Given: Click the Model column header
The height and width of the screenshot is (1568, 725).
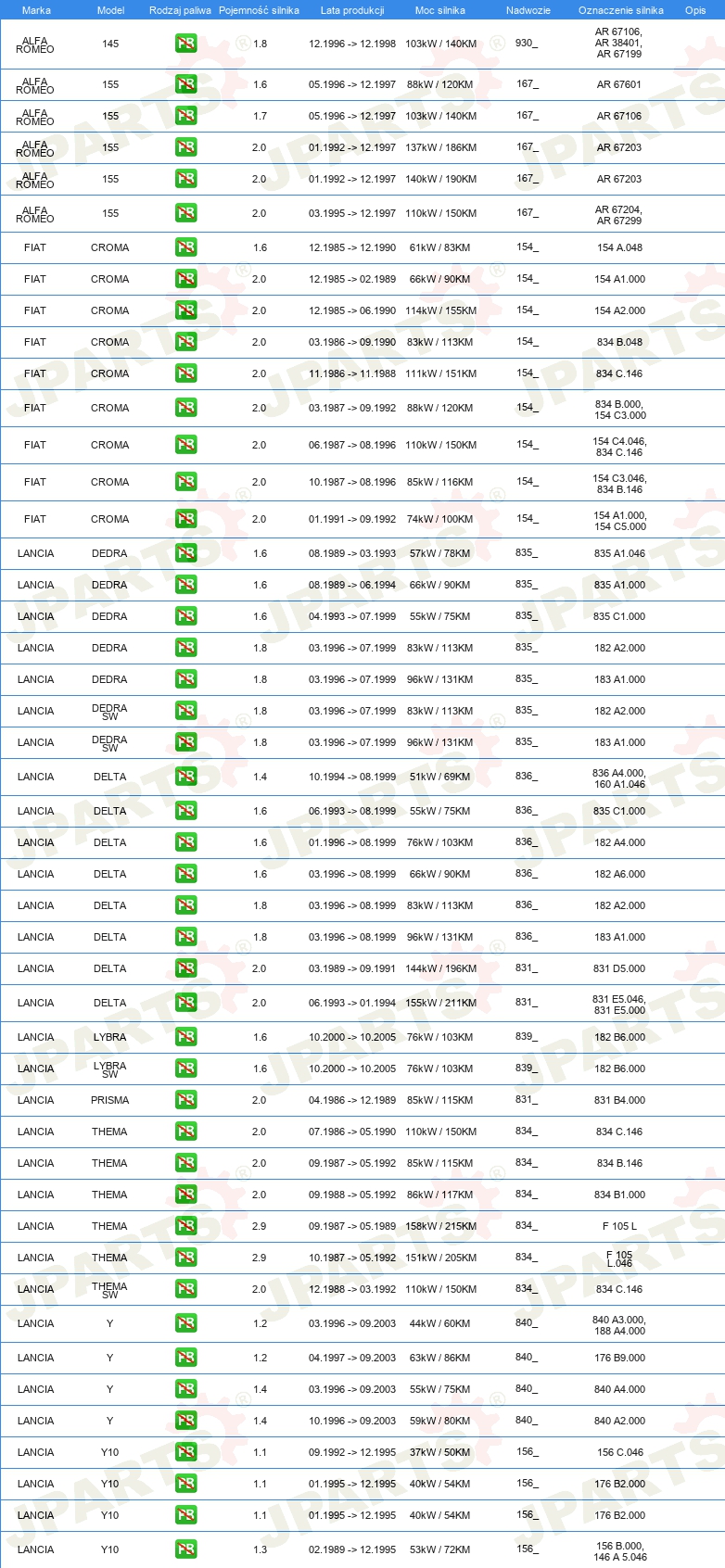Looking at the screenshot, I should pyautogui.click(x=110, y=10).
